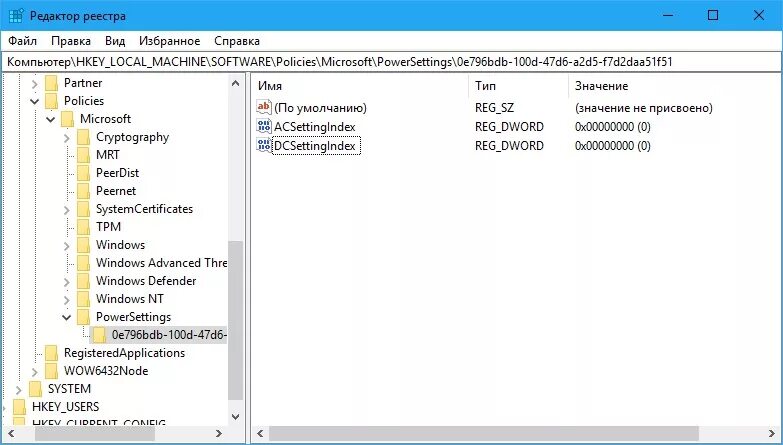This screenshot has width=783, height=445.
Task: Click the PowerSettings folder icon
Action: tap(83, 317)
